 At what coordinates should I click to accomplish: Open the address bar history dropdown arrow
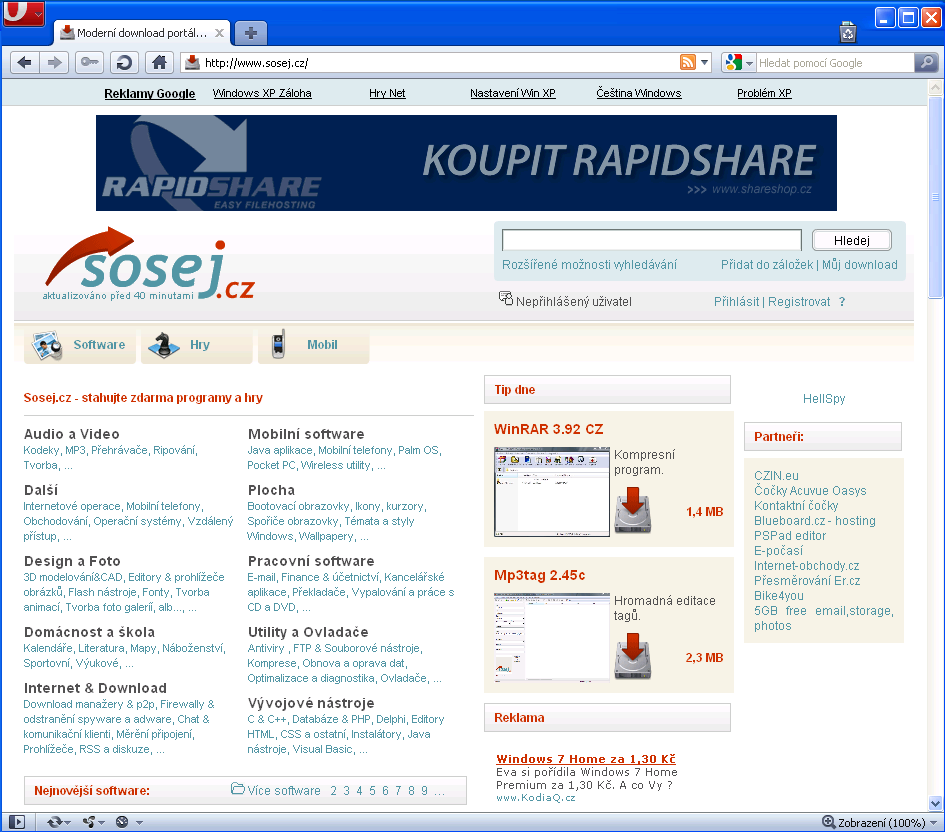click(x=705, y=62)
